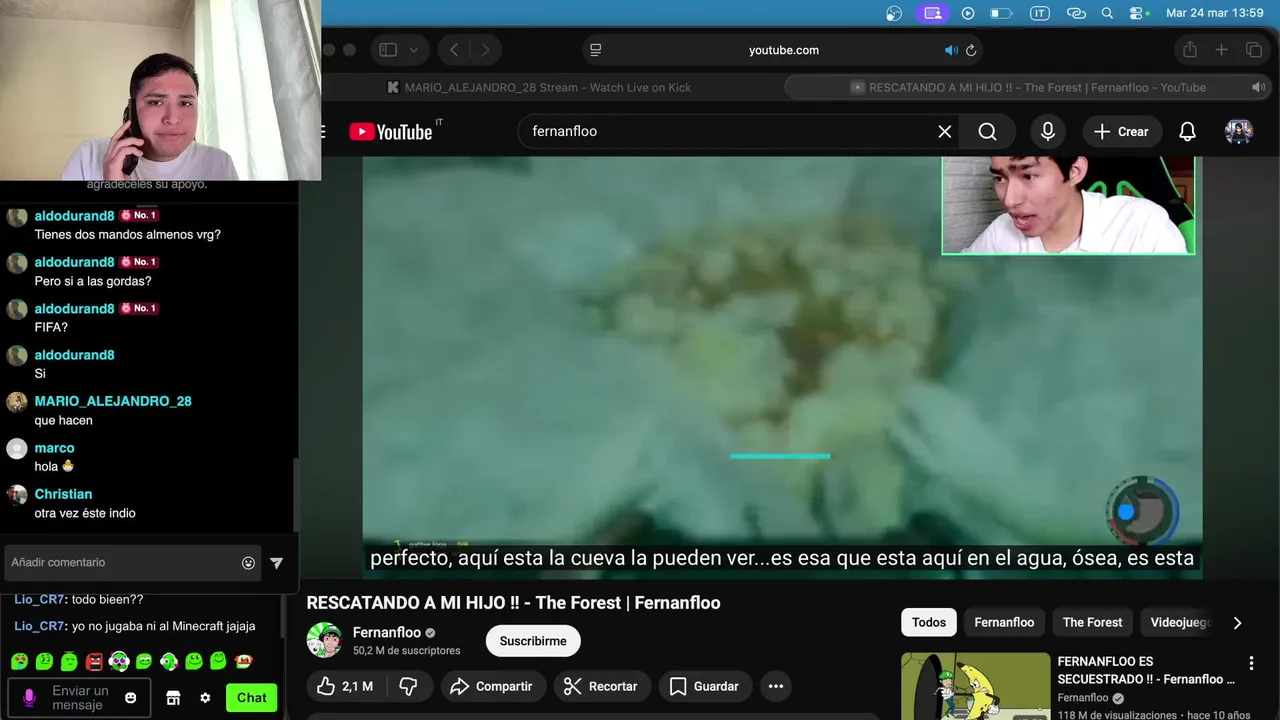The image size is (1280, 720).
Task: Open YouTube notifications bell
Action: tap(1187, 131)
